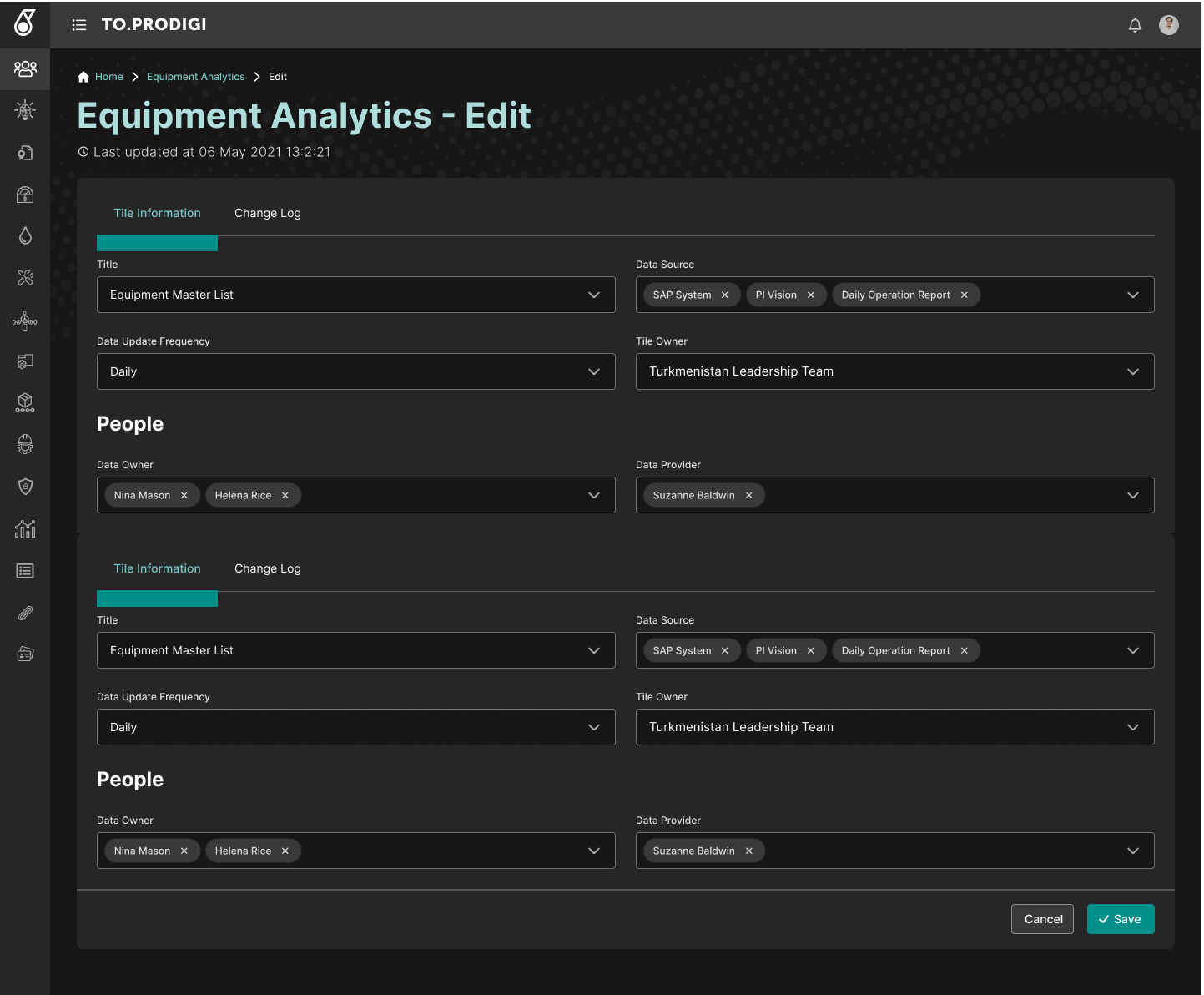Click the Cancel button
Image resolution: width=1204 pixels, height=995 pixels.
(1042, 919)
